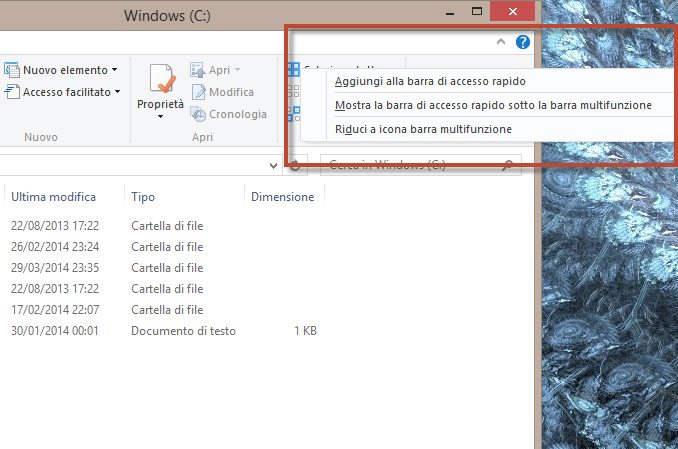Click the Accesso facilitato icon
678x449 pixels.
[x=11, y=92]
